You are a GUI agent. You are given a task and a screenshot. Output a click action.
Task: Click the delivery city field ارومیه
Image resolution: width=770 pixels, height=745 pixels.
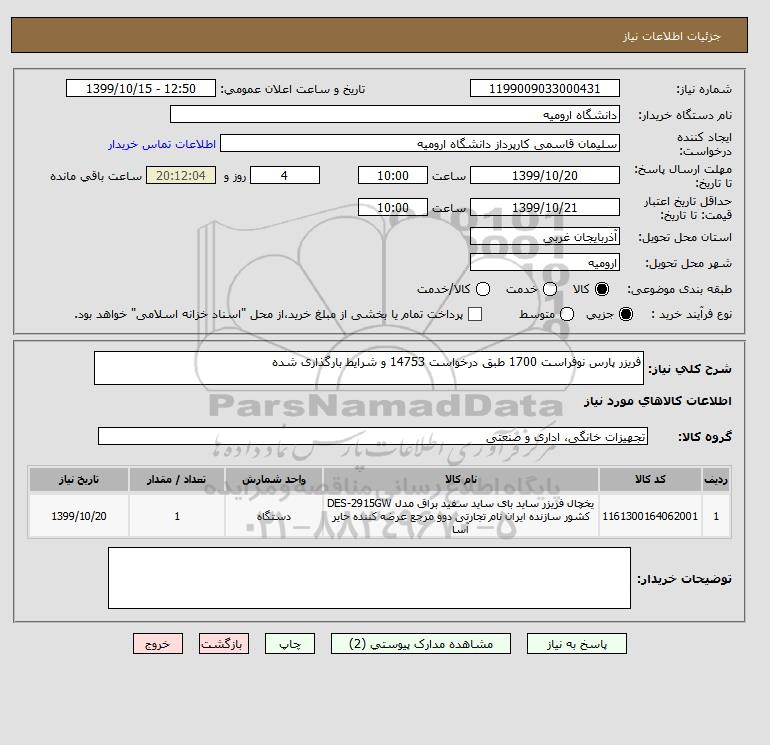coord(545,262)
